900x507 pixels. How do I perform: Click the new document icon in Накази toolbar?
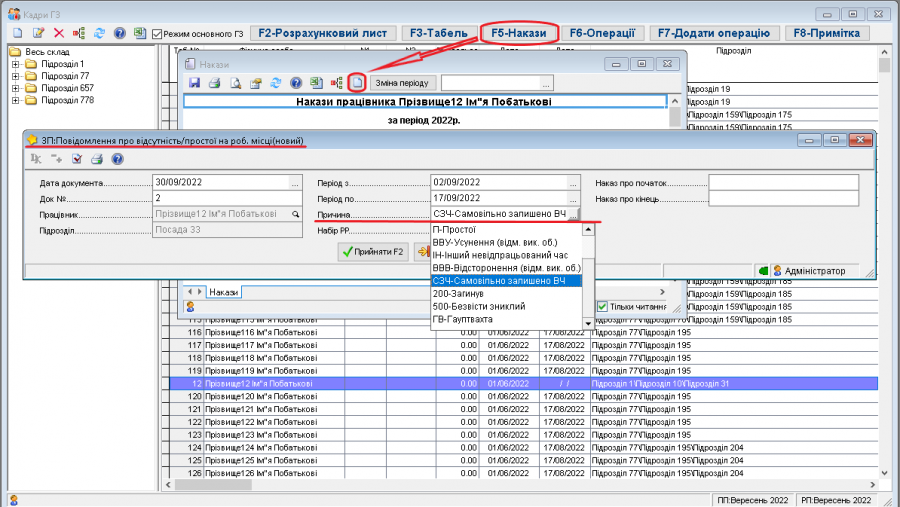[356, 83]
